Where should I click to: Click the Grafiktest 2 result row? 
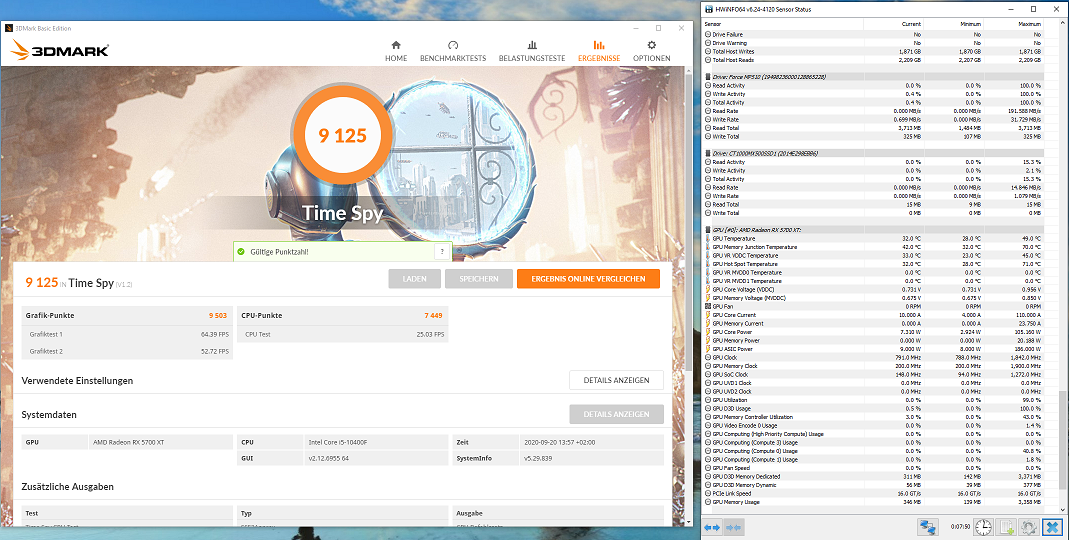pyautogui.click(x=127, y=351)
